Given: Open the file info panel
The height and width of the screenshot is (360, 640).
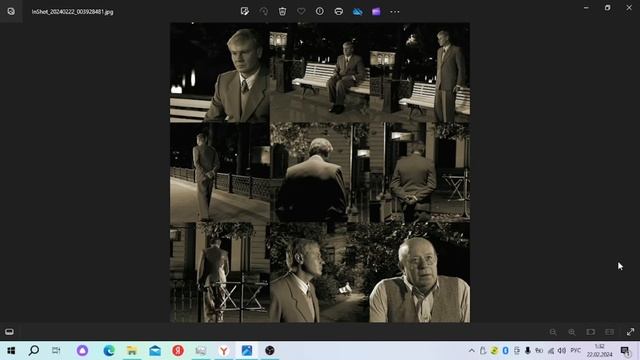Looking at the screenshot, I should 320,11.
